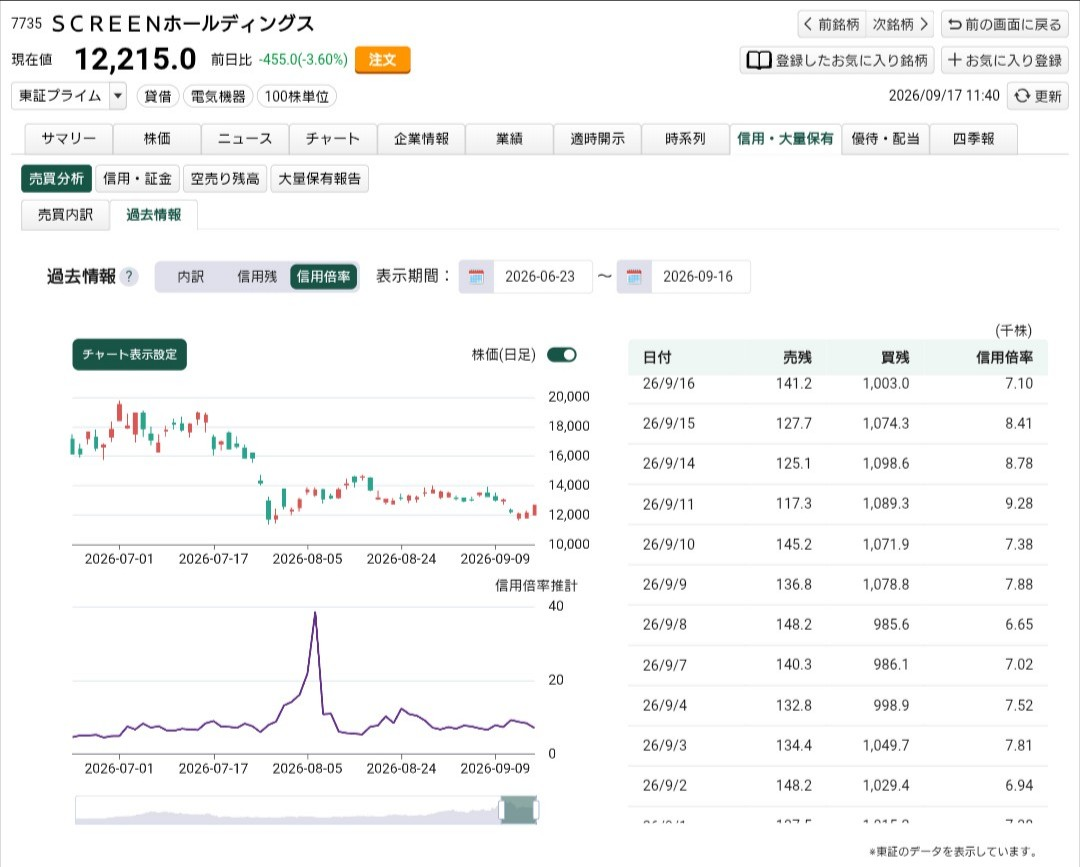The width and height of the screenshot is (1080, 867).
Task: Open the ニュース tab
Action: [x=245, y=139]
